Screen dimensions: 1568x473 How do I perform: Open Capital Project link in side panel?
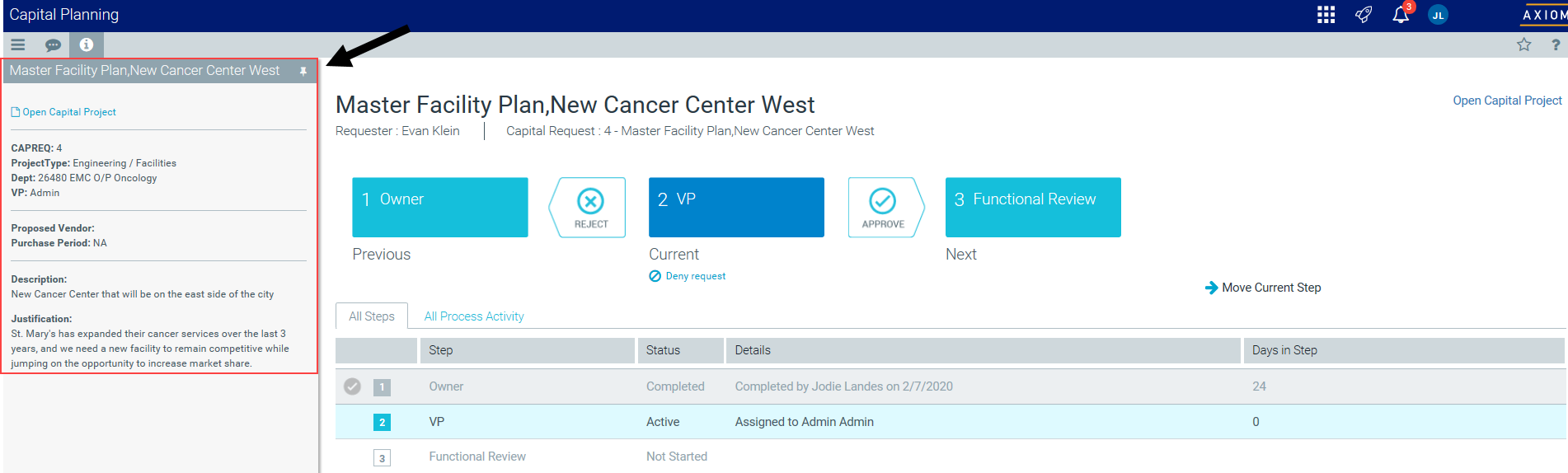click(68, 112)
